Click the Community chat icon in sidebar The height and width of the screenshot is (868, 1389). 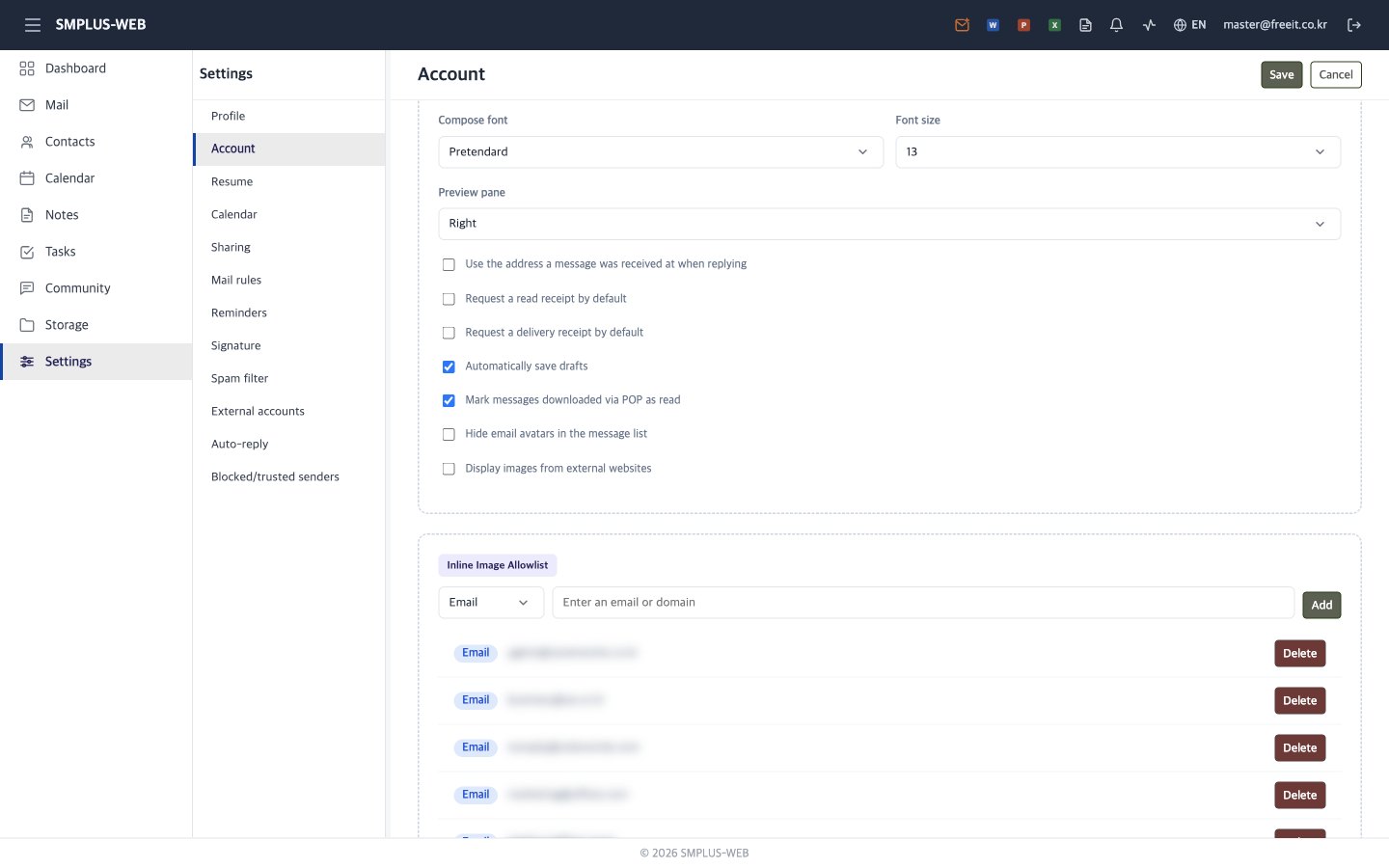pos(27,288)
